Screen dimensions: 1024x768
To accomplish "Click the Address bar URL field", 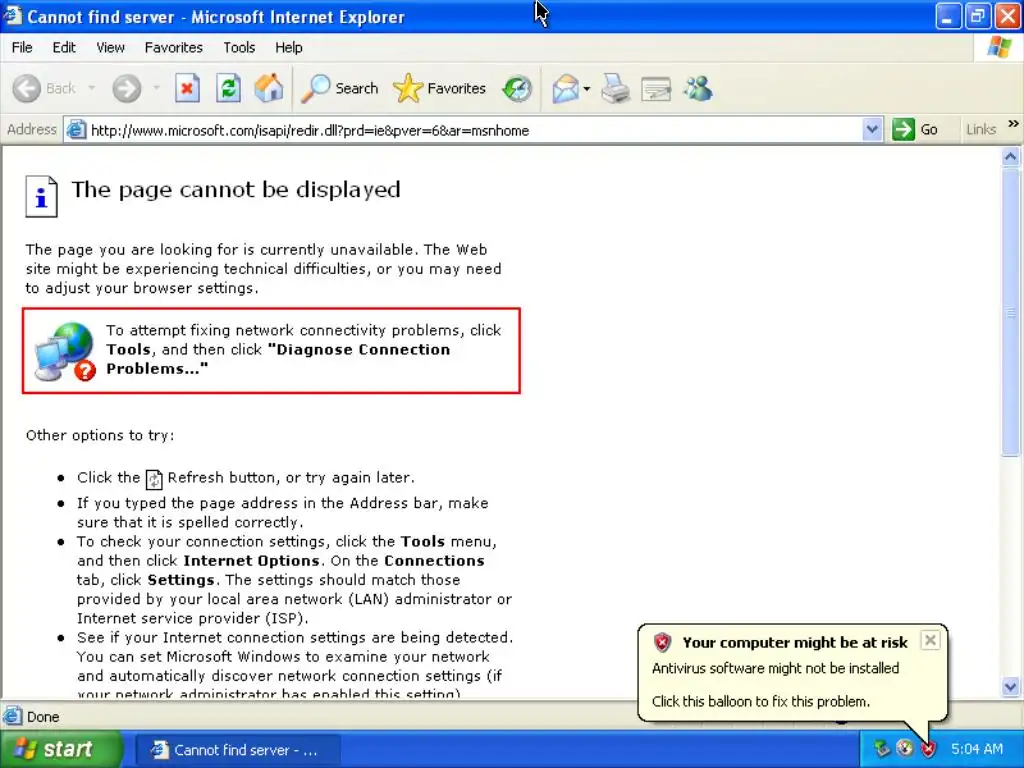I will pyautogui.click(x=475, y=130).
